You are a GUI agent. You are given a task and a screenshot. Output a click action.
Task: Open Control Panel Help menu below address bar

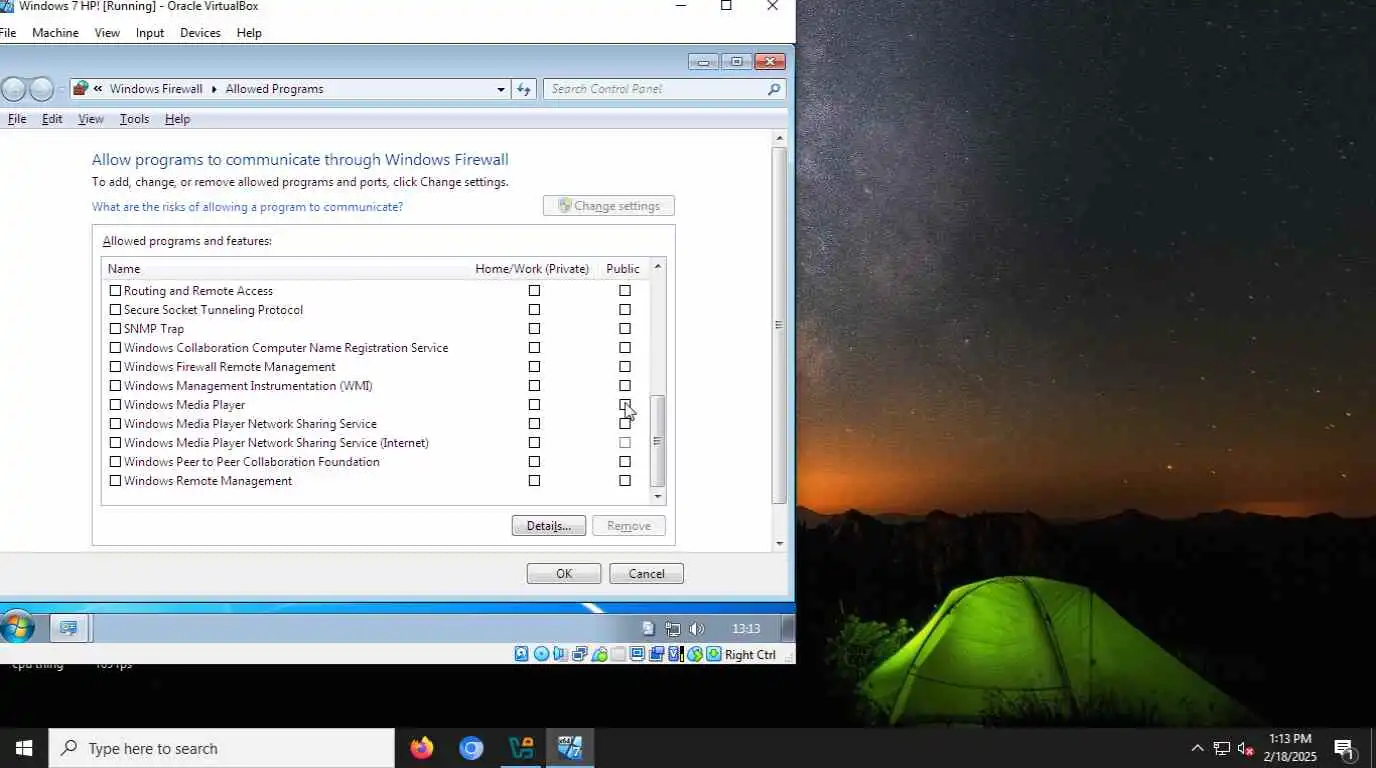177,119
